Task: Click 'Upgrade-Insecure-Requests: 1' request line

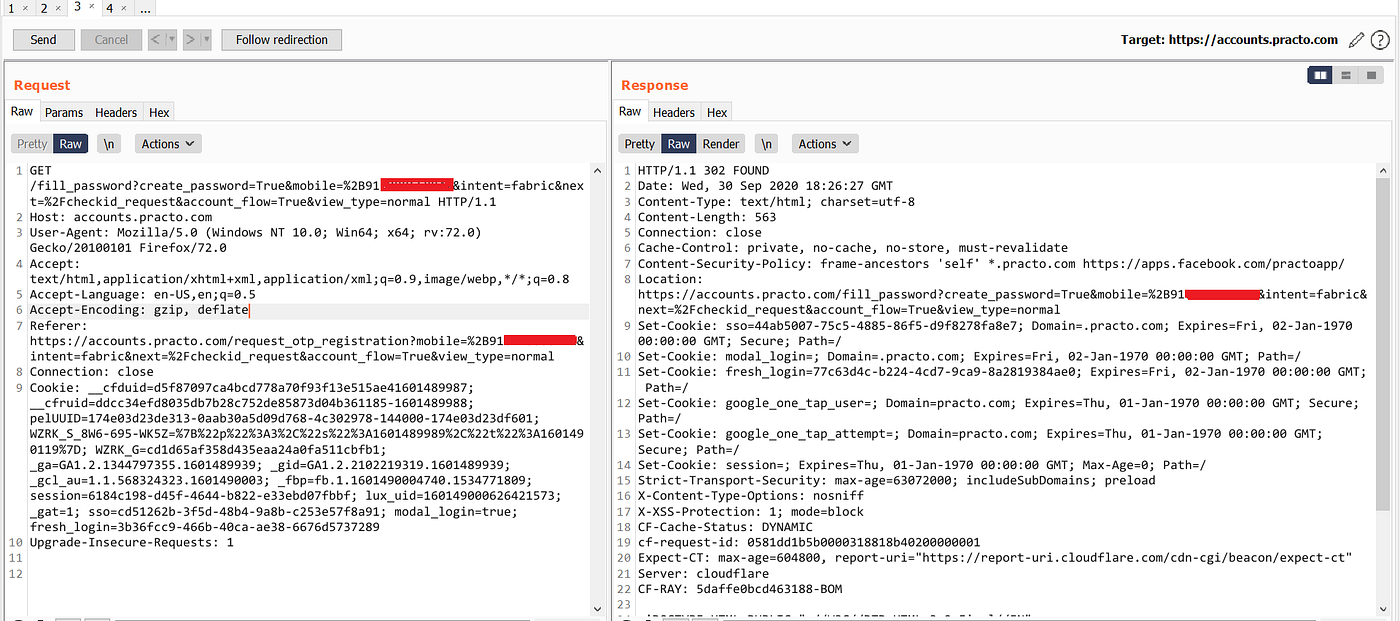Action: [132, 543]
